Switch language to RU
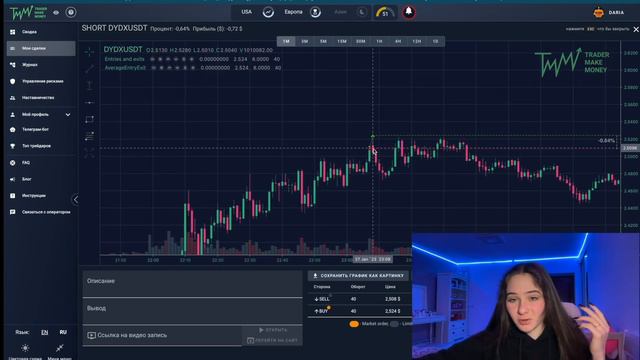 tap(63, 332)
